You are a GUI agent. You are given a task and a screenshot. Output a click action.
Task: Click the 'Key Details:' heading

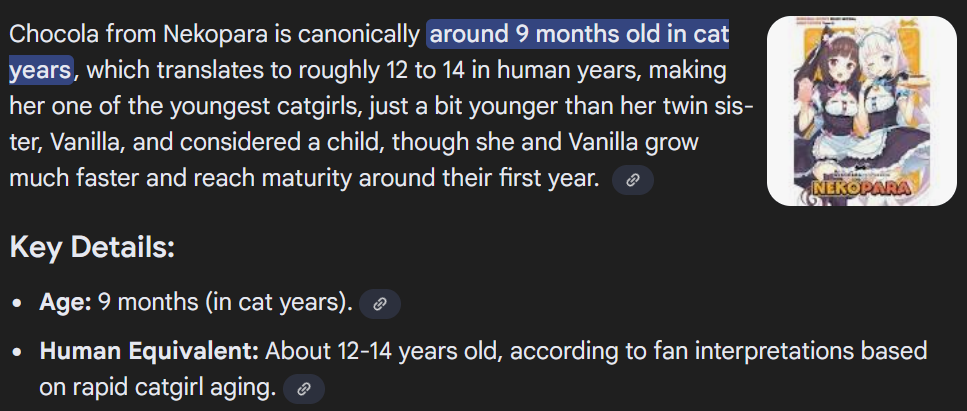tap(93, 248)
